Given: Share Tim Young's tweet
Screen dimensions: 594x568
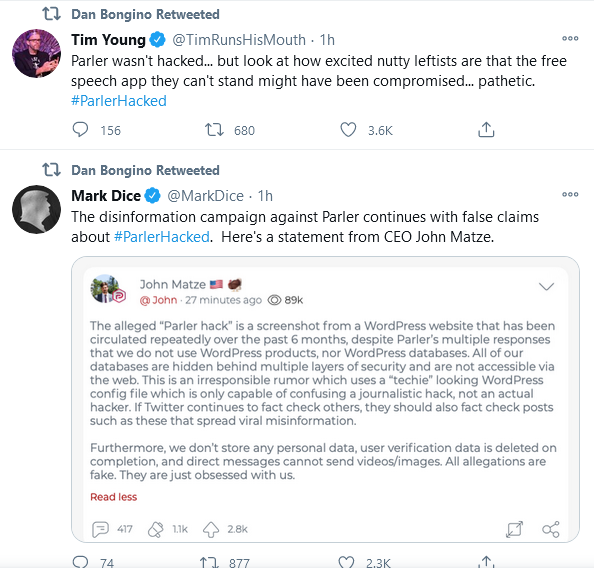Looking at the screenshot, I should (x=486, y=130).
